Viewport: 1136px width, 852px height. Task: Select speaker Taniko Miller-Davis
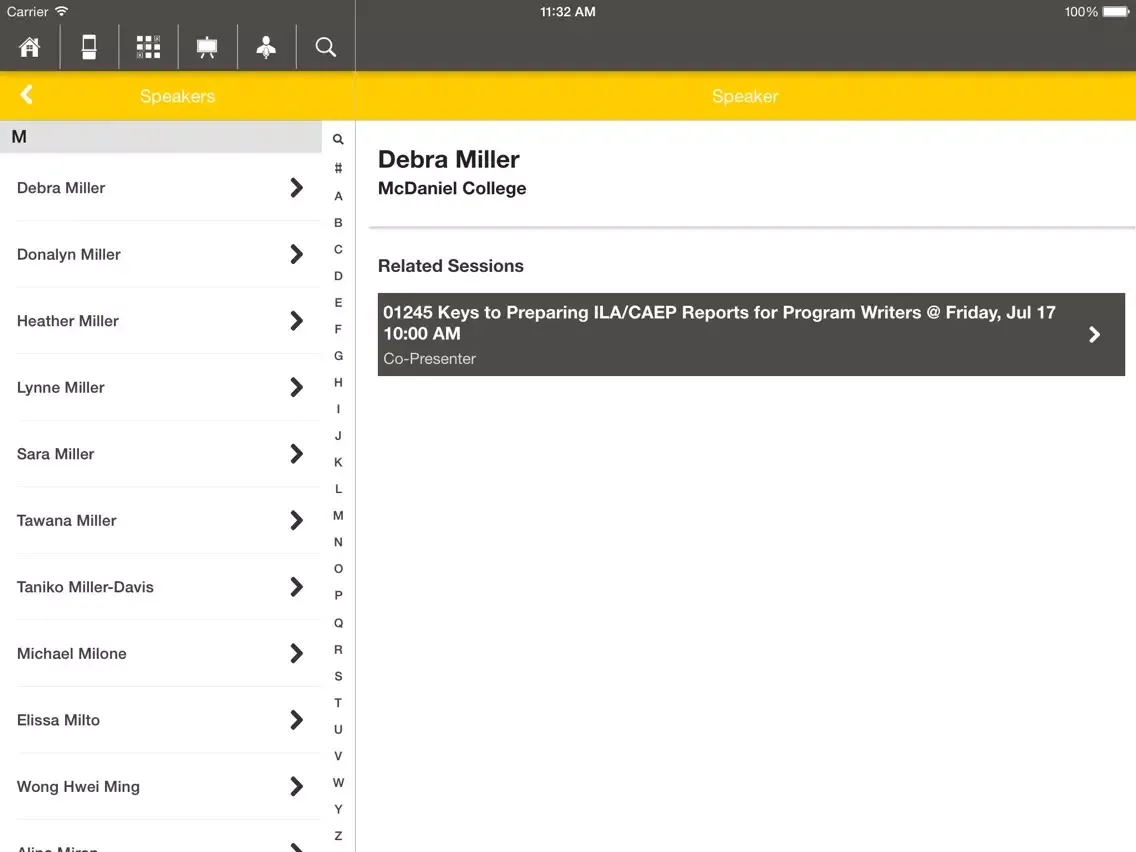click(x=161, y=587)
